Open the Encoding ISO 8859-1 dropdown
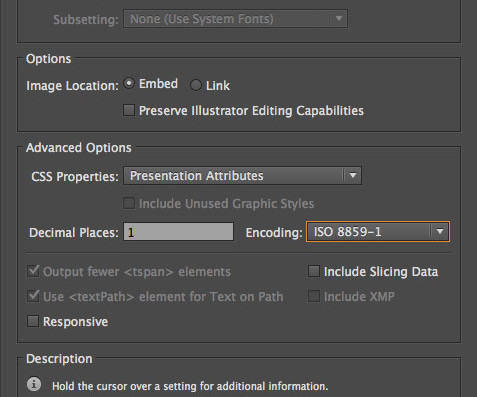The width and height of the screenshot is (477, 397). (x=378, y=232)
